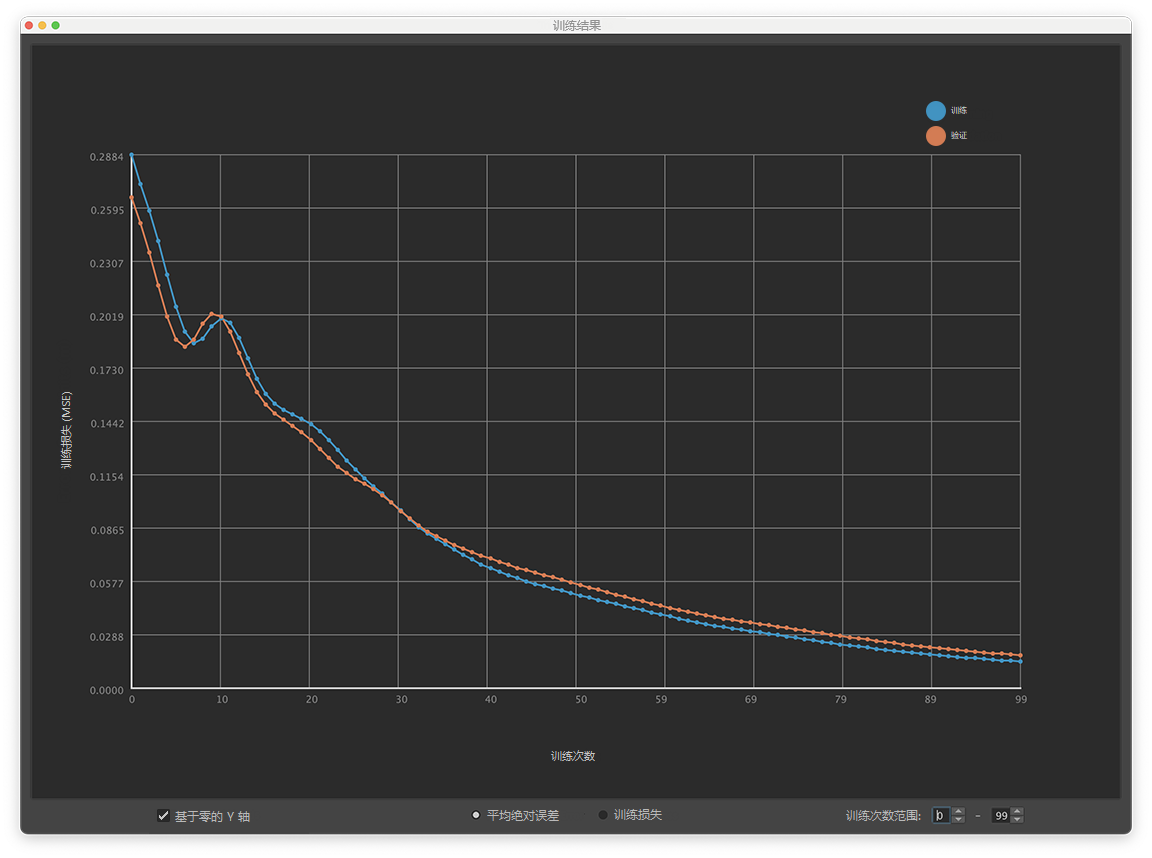The height and width of the screenshot is (858, 1152).
Task: Click the x-axis tick label 79
Action: tap(840, 700)
